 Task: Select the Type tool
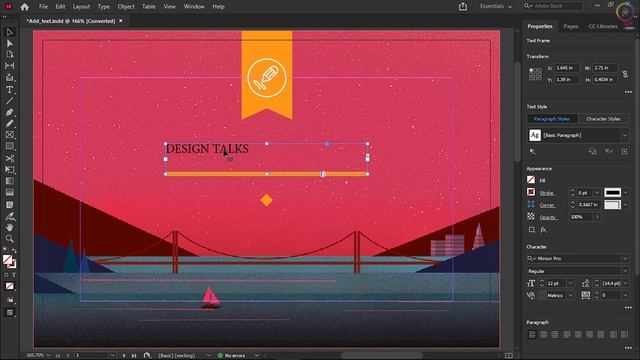tap(10, 89)
